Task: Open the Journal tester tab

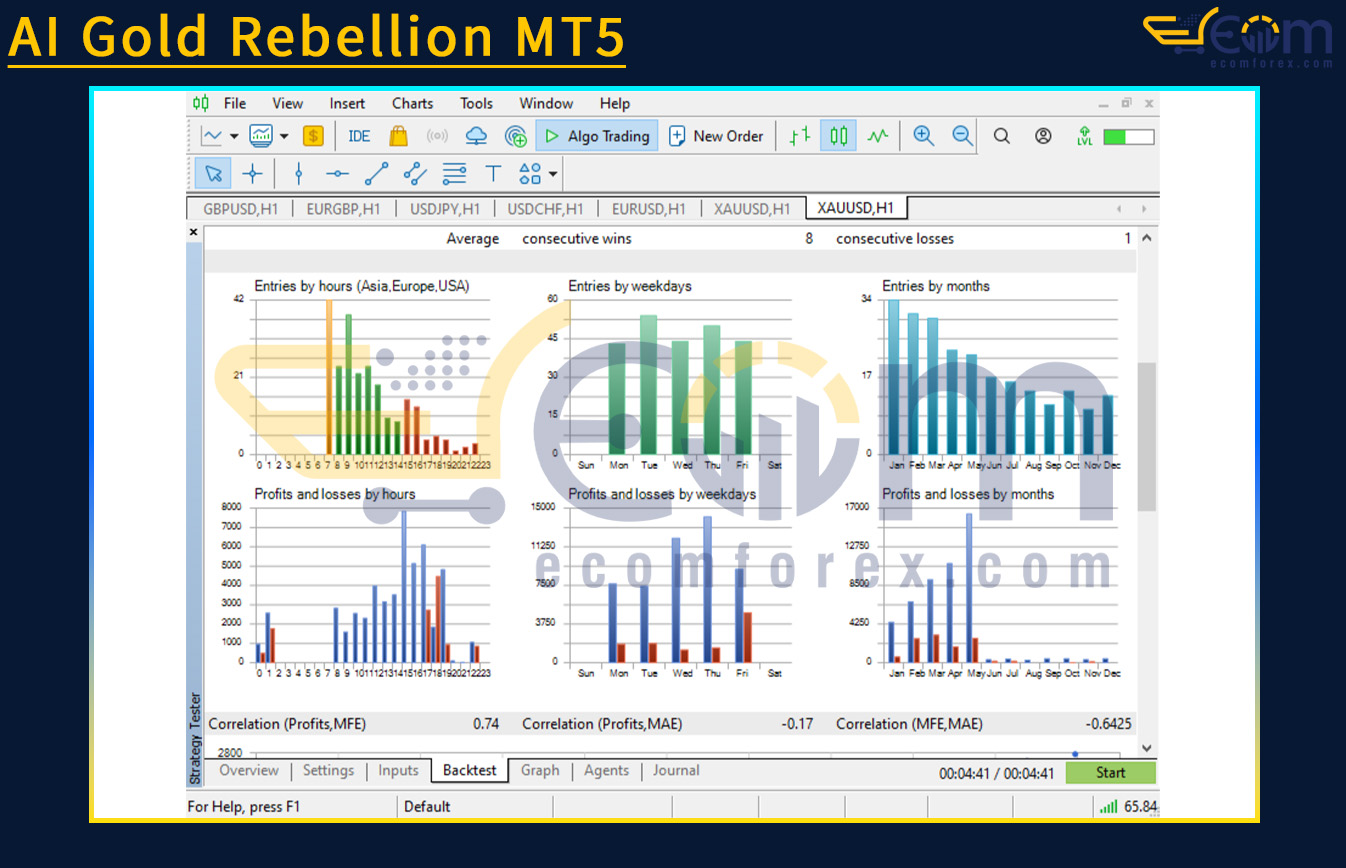Action: click(x=676, y=770)
